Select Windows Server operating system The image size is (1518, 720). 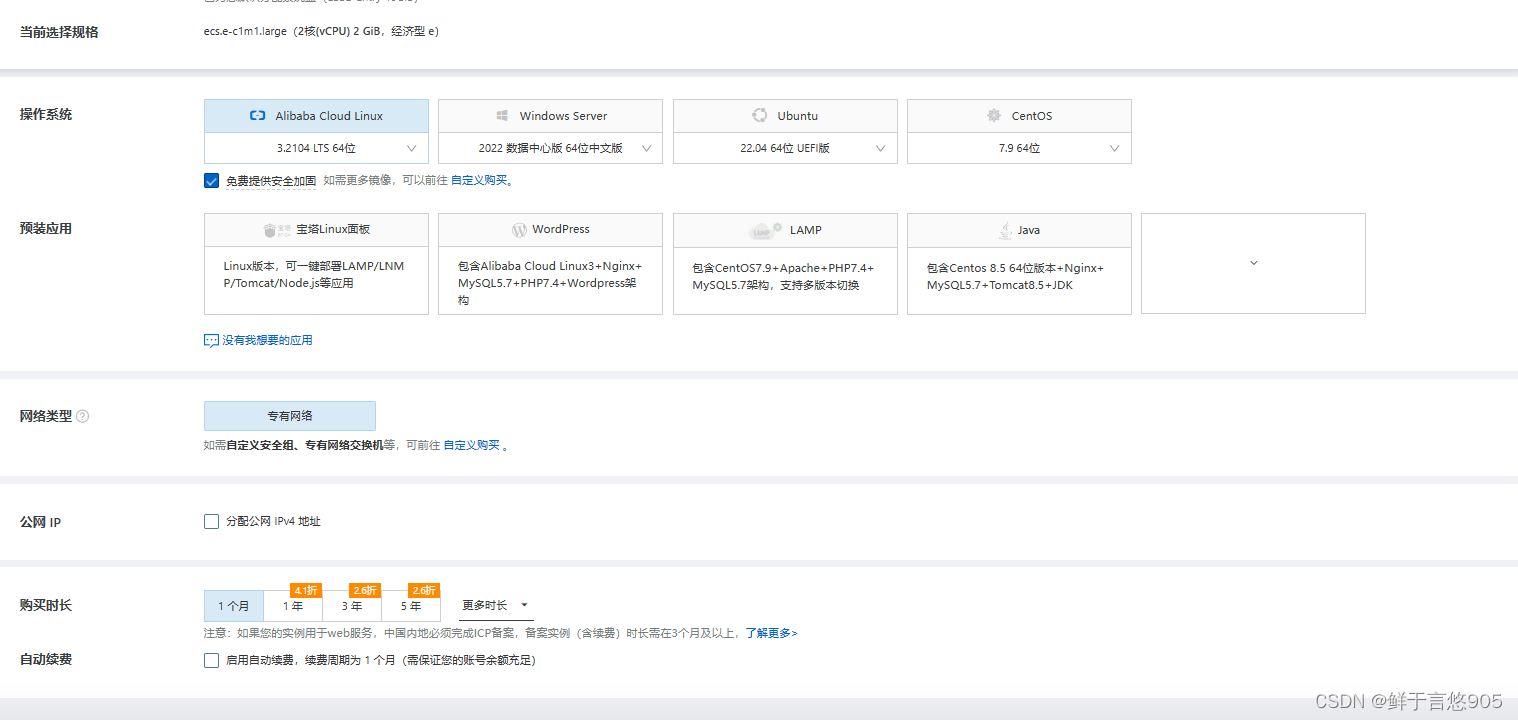click(550, 116)
